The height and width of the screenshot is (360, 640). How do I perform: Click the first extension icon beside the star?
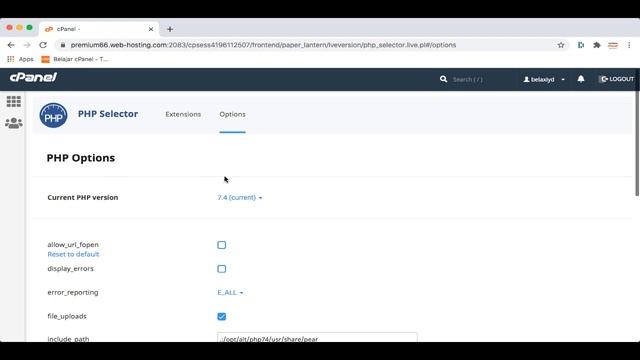pos(581,45)
